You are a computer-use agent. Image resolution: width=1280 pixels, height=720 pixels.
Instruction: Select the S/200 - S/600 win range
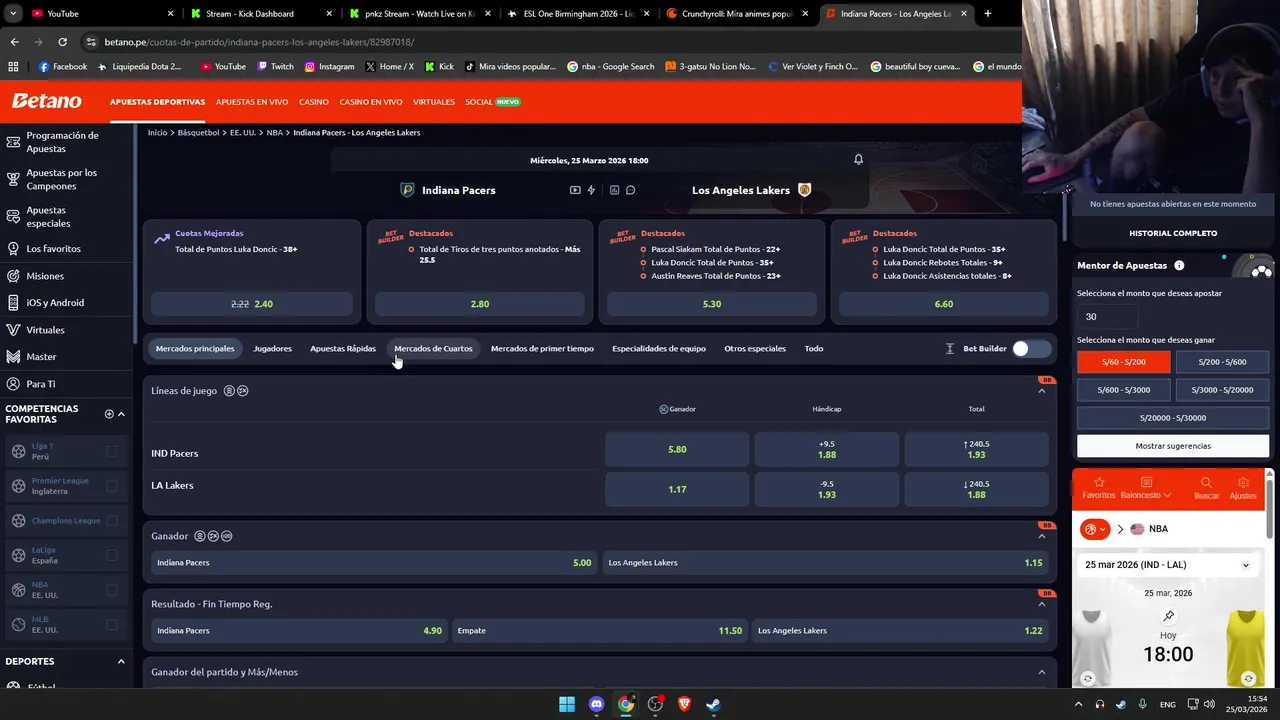point(1222,362)
